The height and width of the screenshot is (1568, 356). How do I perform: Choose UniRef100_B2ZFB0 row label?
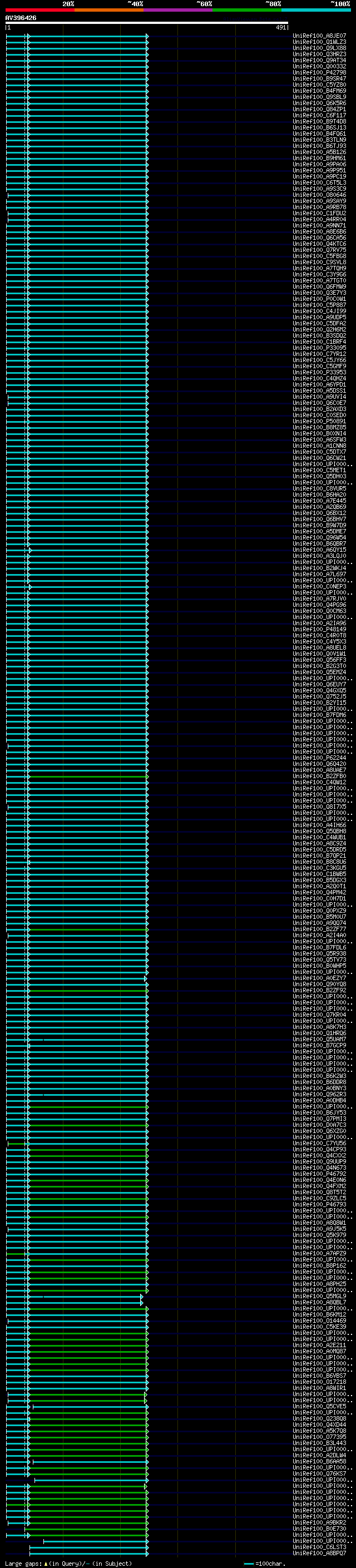click(x=319, y=776)
